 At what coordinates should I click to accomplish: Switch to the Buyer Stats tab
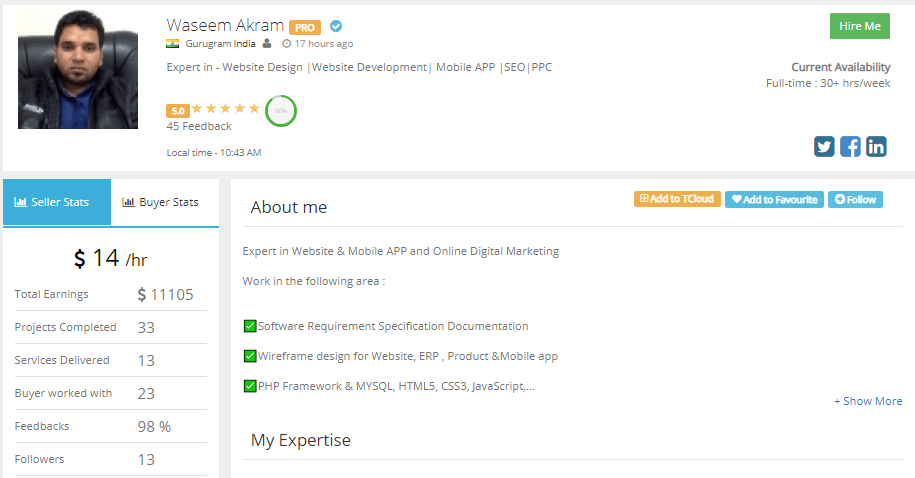point(165,202)
